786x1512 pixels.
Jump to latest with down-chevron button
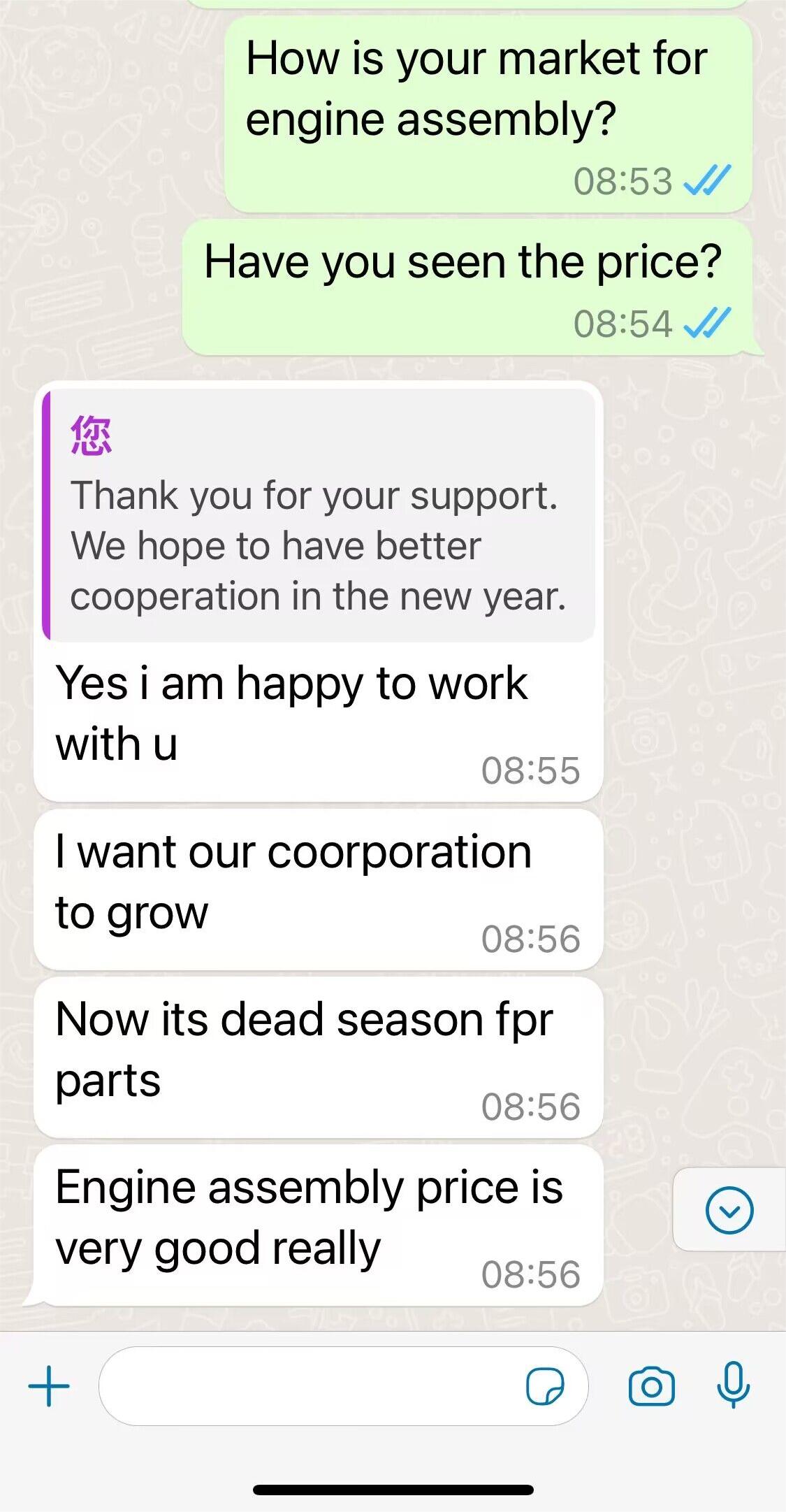pos(729,1210)
